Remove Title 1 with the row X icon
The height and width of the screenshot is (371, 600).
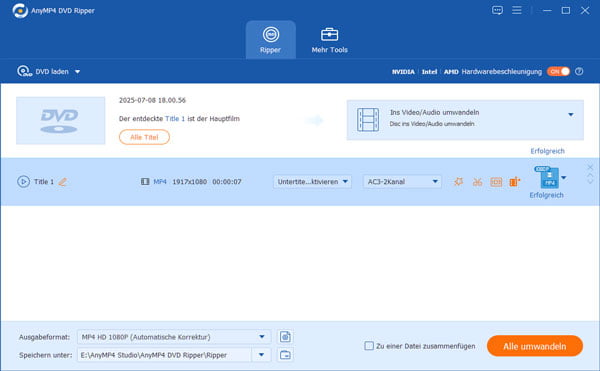click(x=590, y=167)
